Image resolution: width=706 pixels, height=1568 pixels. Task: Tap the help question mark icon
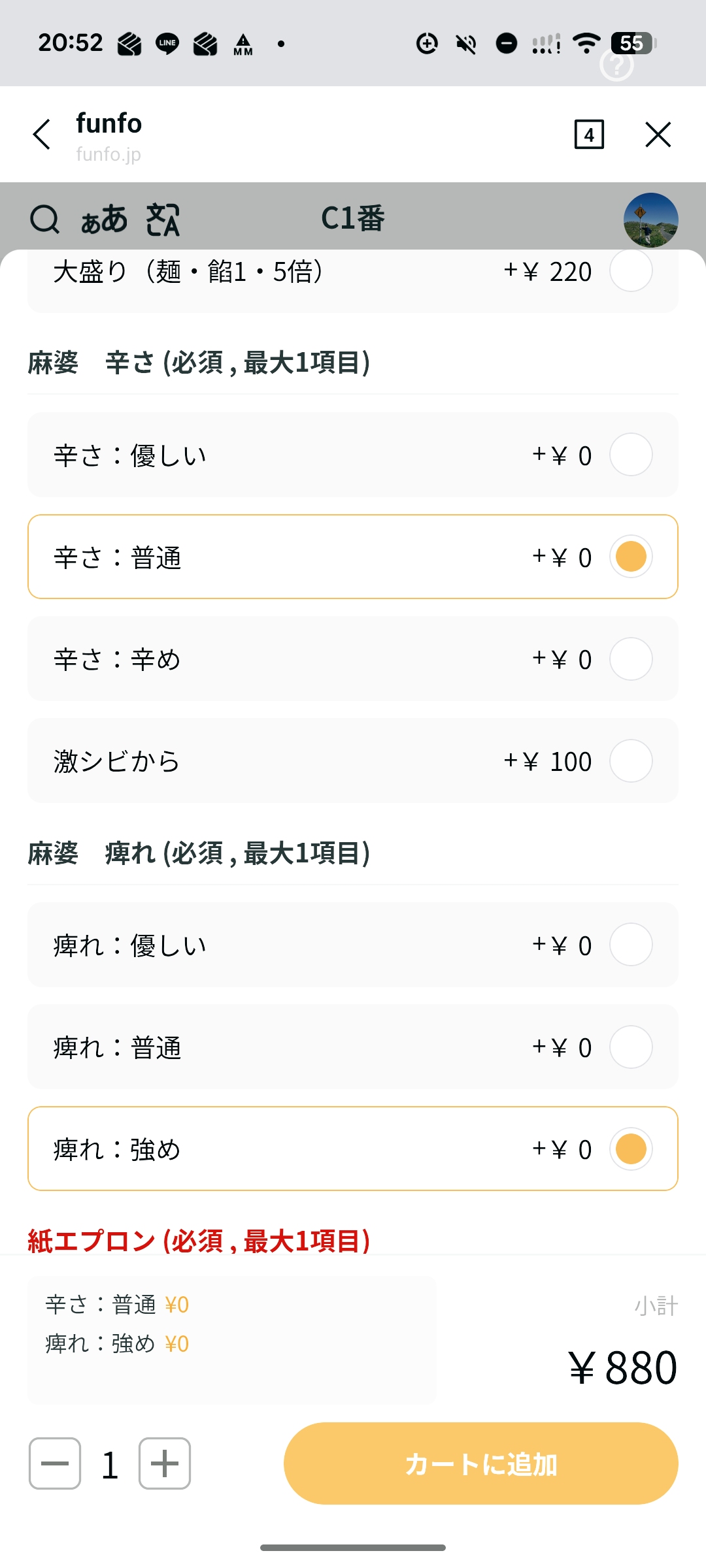coord(616,65)
